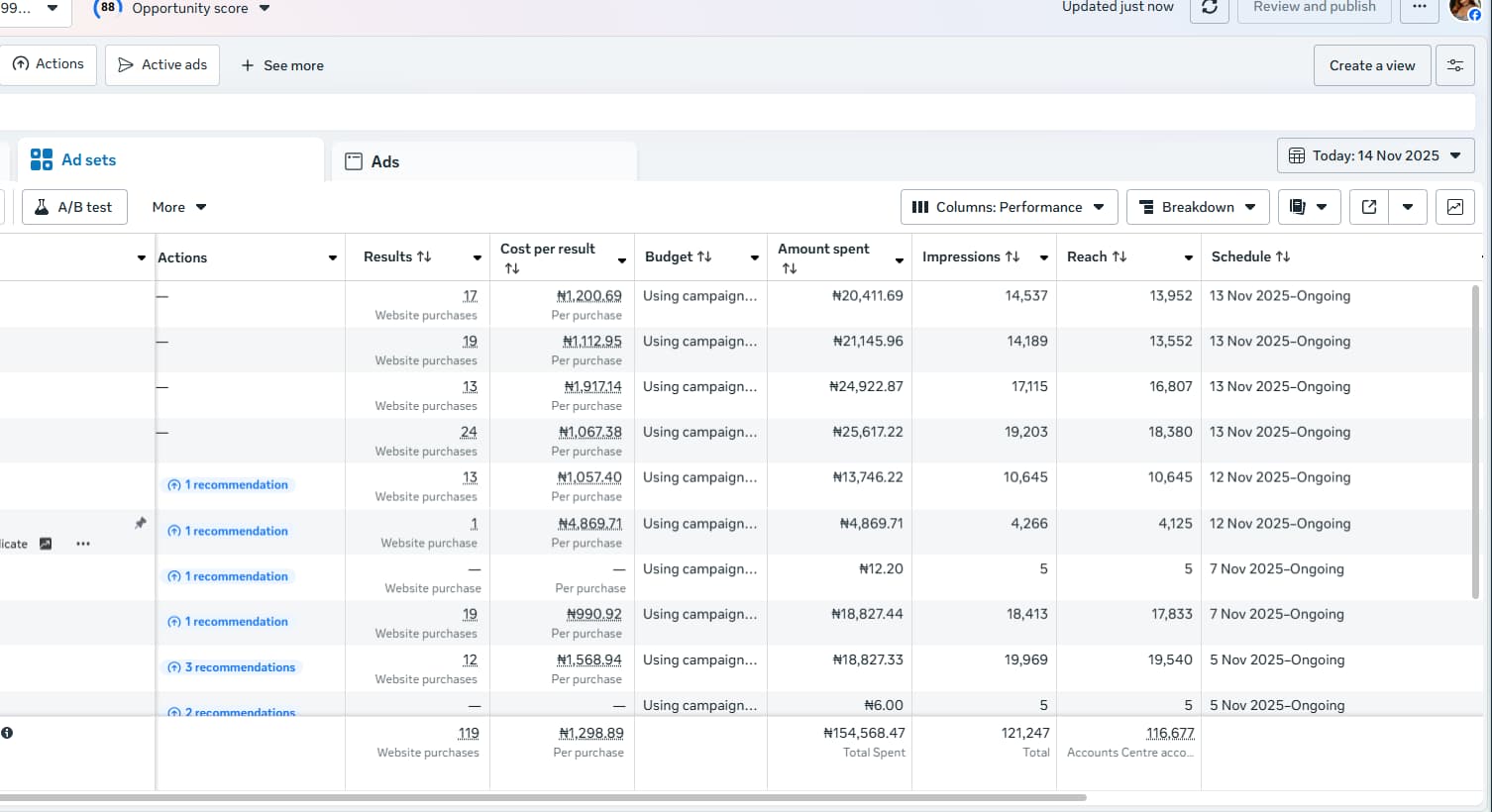This screenshot has width=1492, height=812.
Task: Select the Ad sets tab
Action: point(88,159)
